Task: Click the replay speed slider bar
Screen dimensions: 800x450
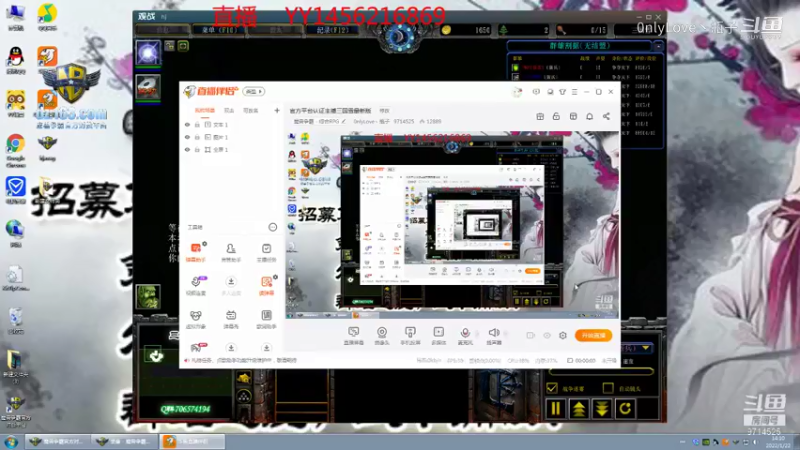Action: [x=601, y=372]
